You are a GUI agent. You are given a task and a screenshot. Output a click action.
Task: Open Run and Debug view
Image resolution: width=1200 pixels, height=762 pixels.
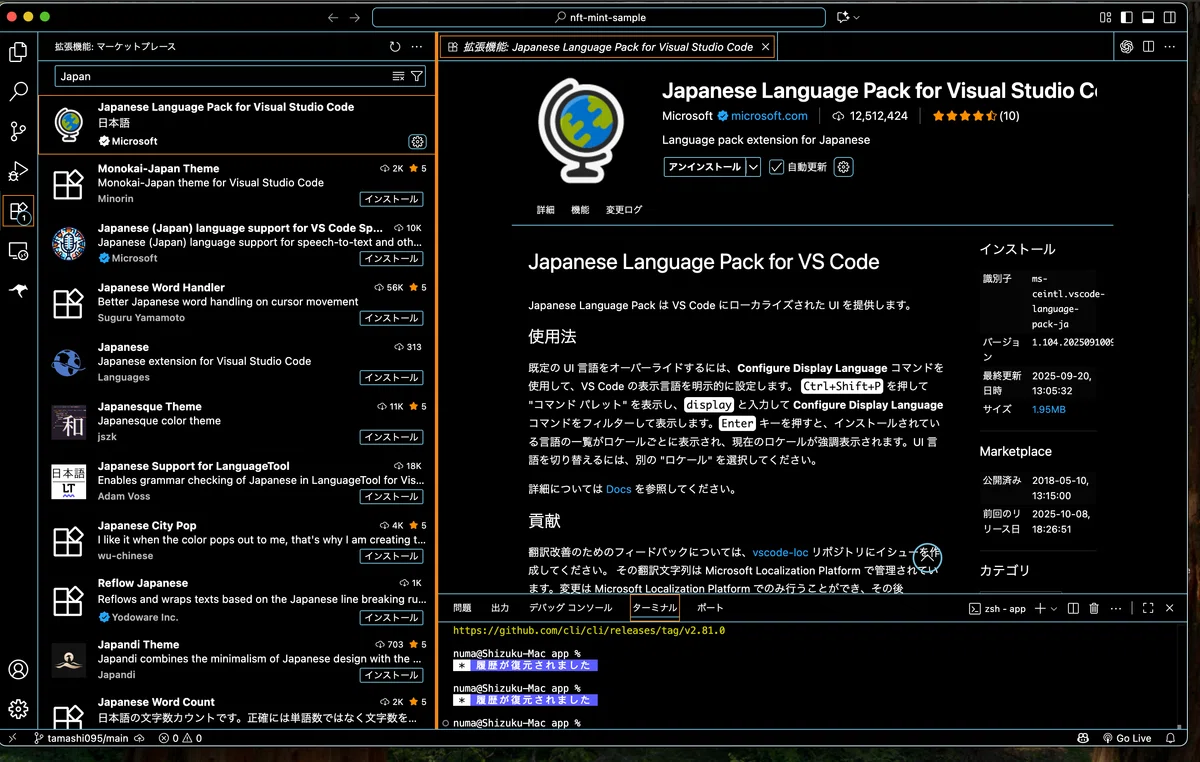point(18,171)
